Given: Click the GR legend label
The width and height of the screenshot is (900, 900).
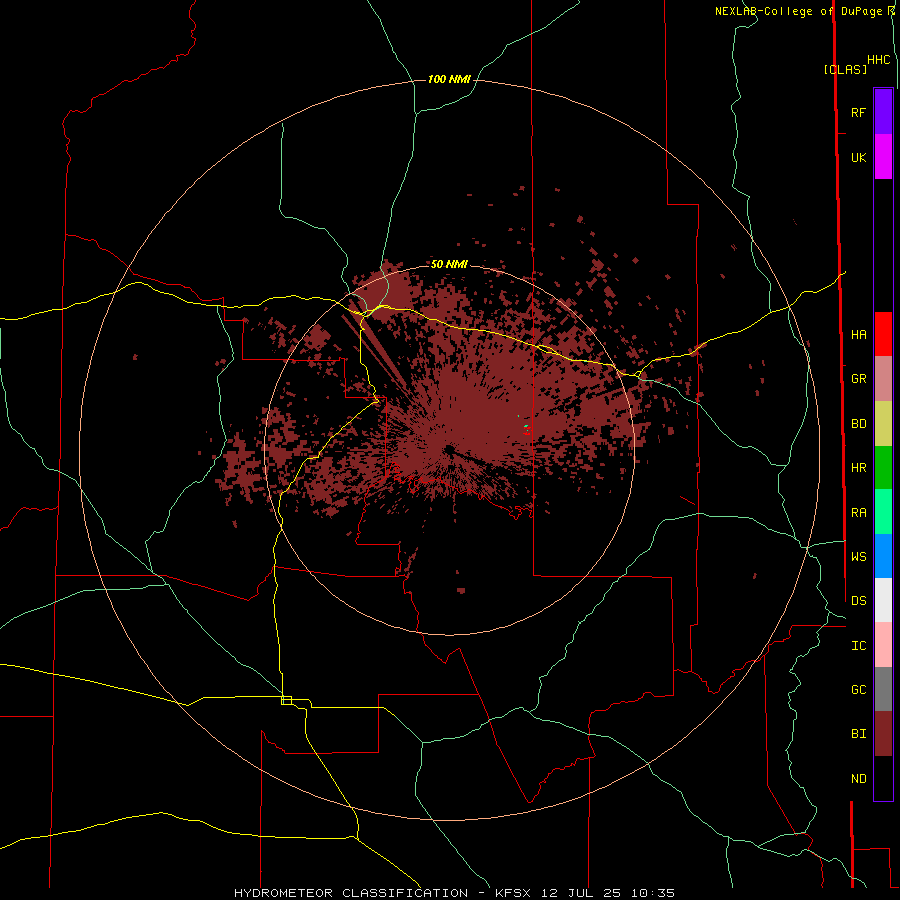Looking at the screenshot, I should click(858, 379).
